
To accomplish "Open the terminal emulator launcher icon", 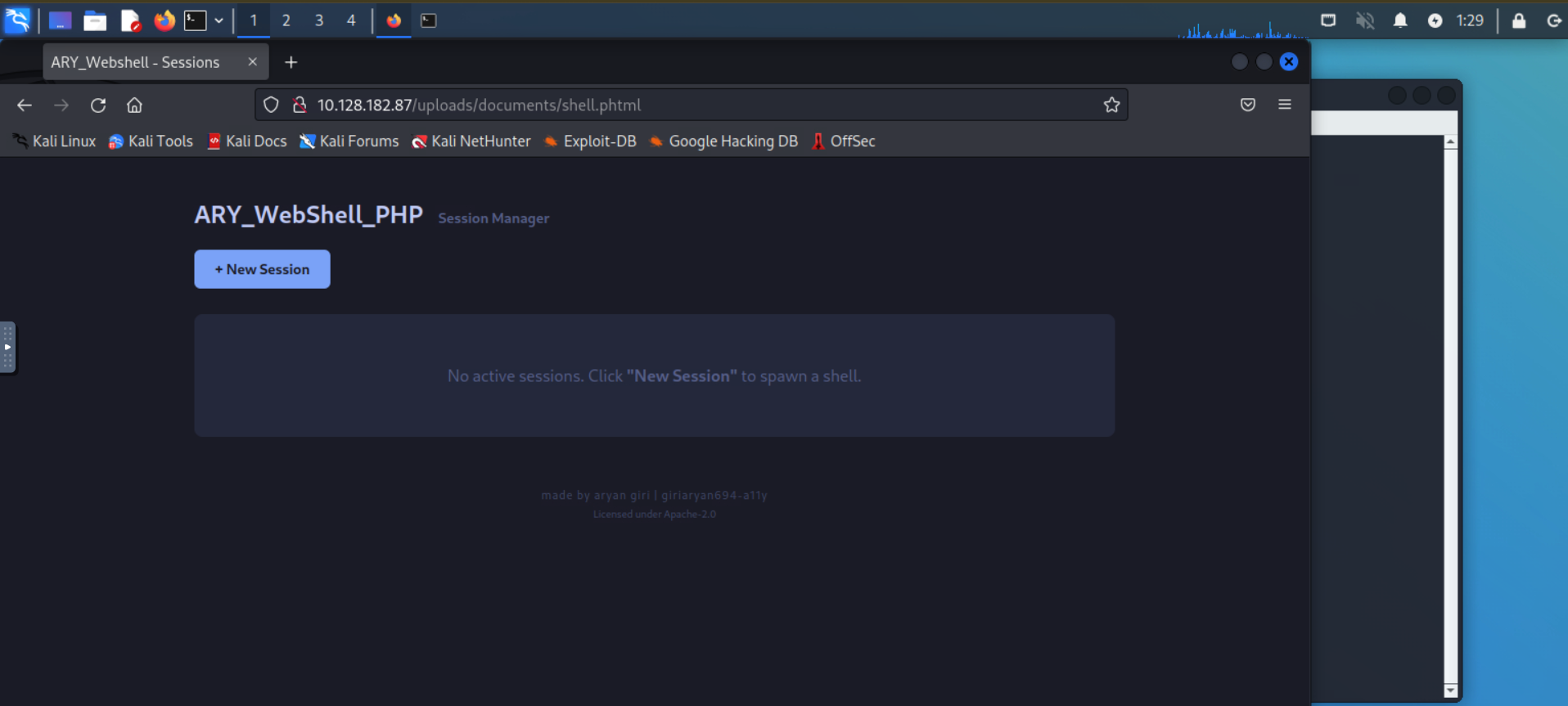I will click(195, 20).
